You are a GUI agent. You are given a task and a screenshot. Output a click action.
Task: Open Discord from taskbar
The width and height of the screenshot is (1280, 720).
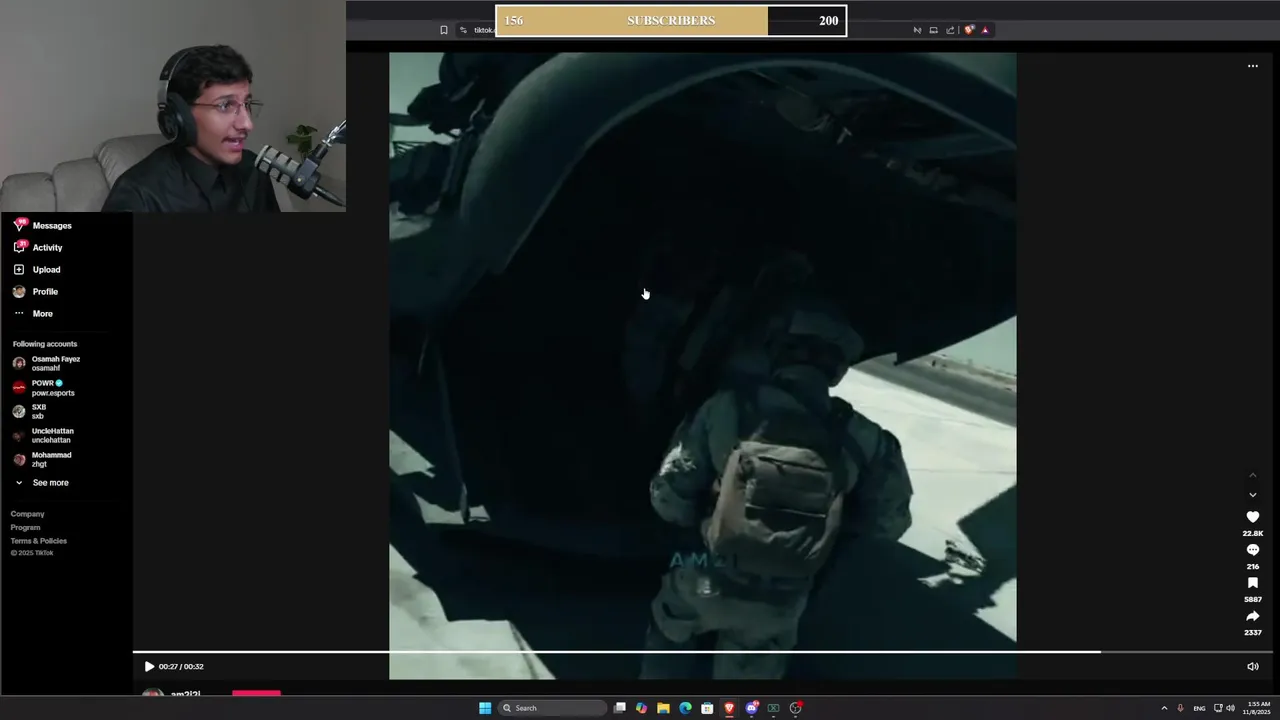(751, 708)
